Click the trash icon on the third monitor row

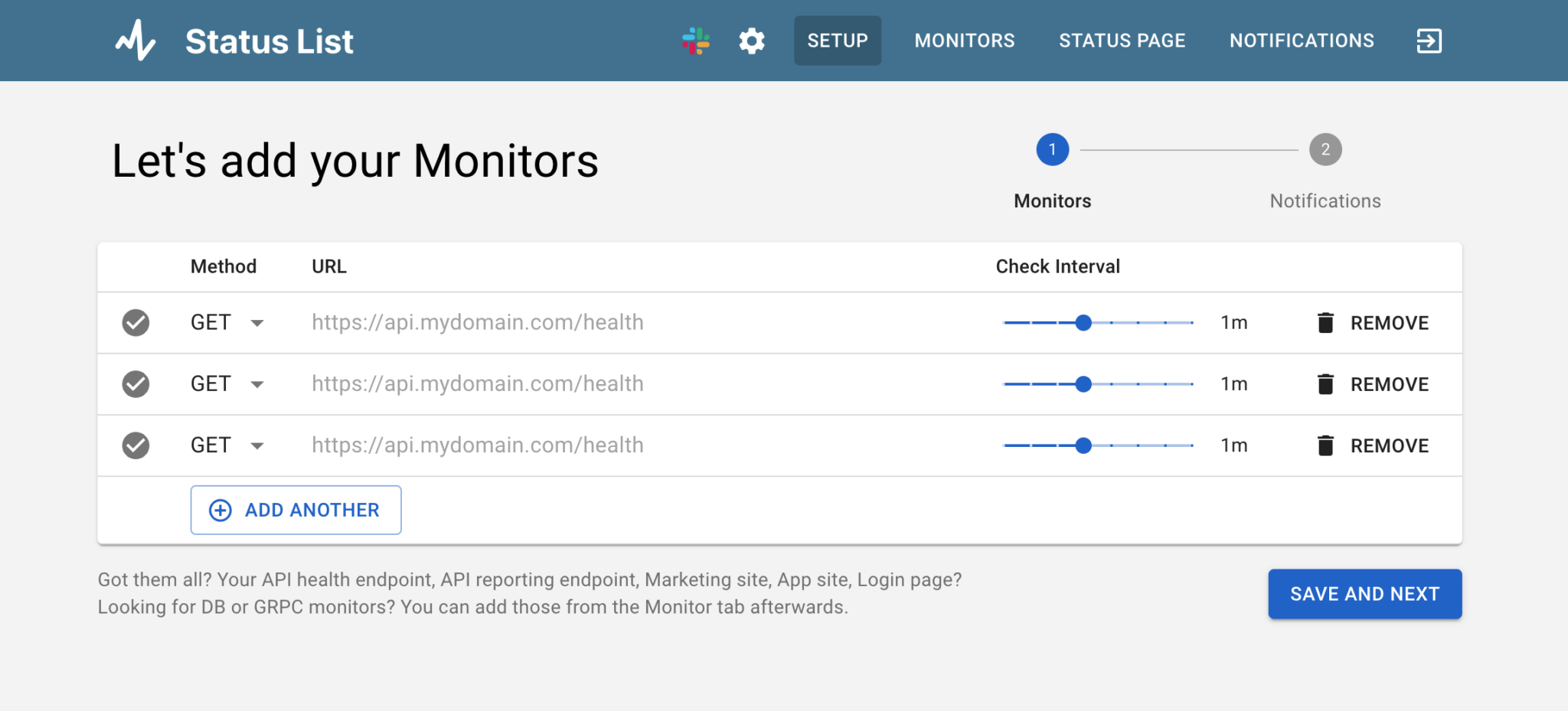(x=1324, y=445)
